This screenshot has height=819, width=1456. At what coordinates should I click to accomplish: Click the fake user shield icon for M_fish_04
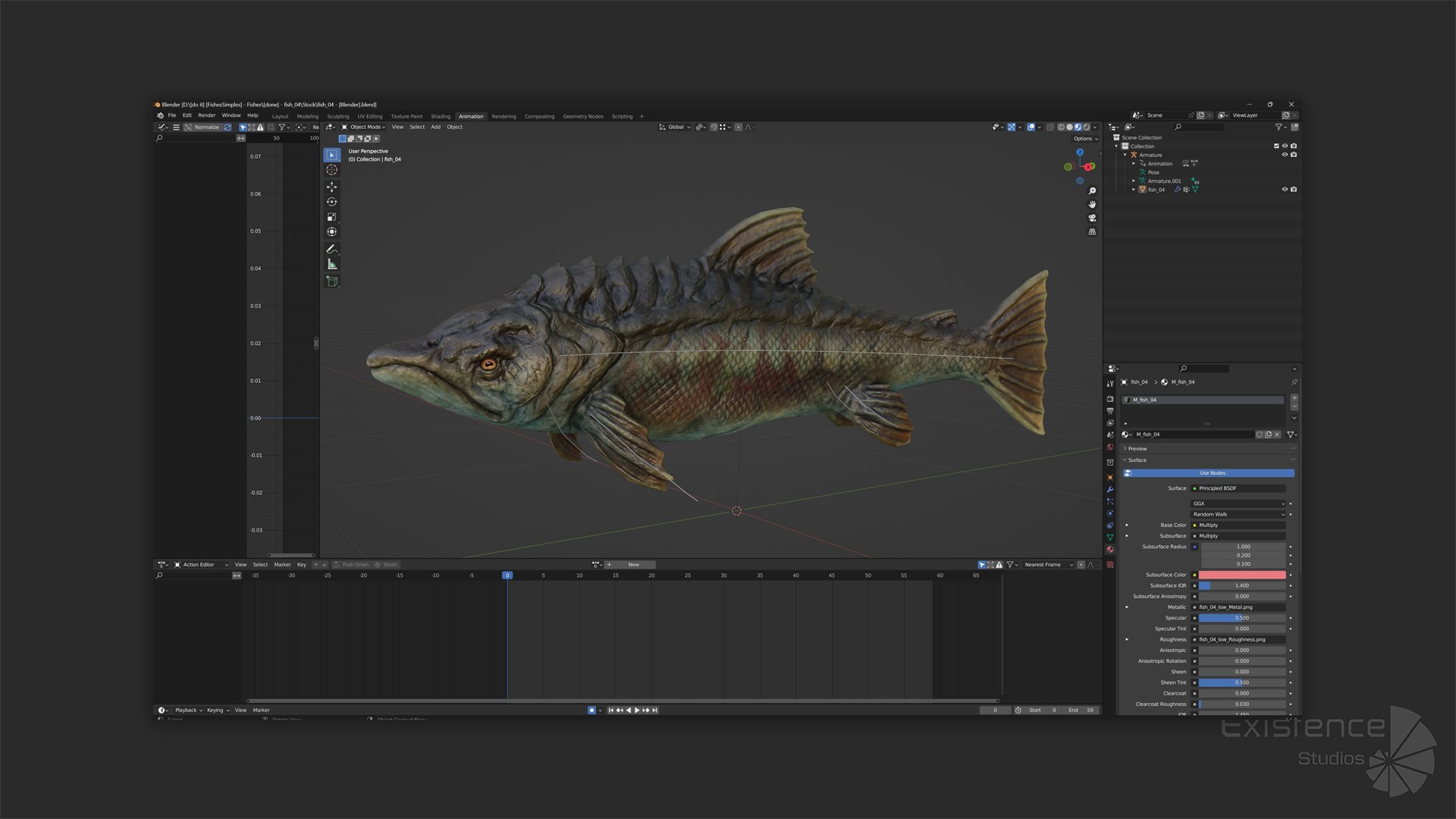1260,435
